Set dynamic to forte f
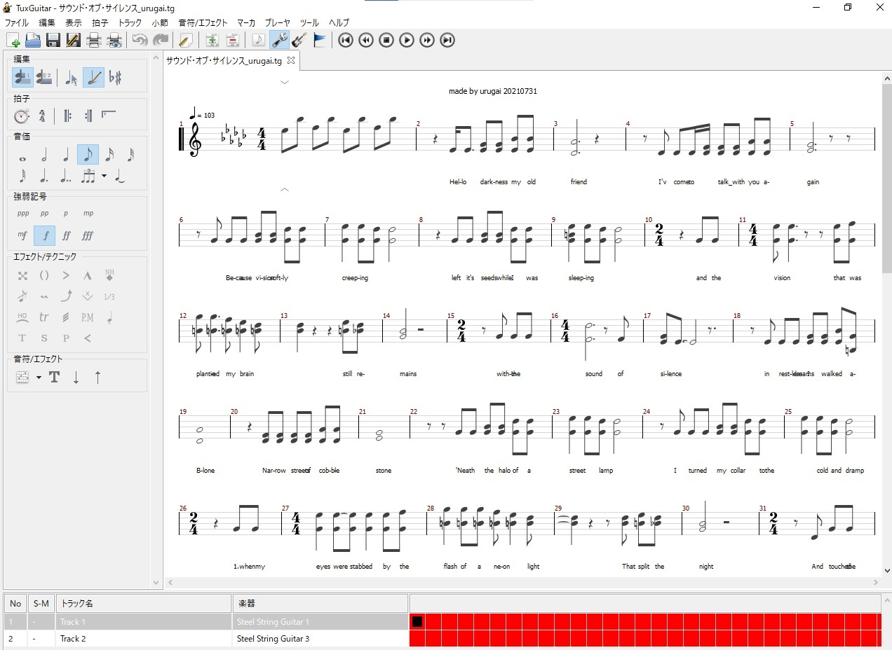The height and width of the screenshot is (664, 892). (x=45, y=235)
